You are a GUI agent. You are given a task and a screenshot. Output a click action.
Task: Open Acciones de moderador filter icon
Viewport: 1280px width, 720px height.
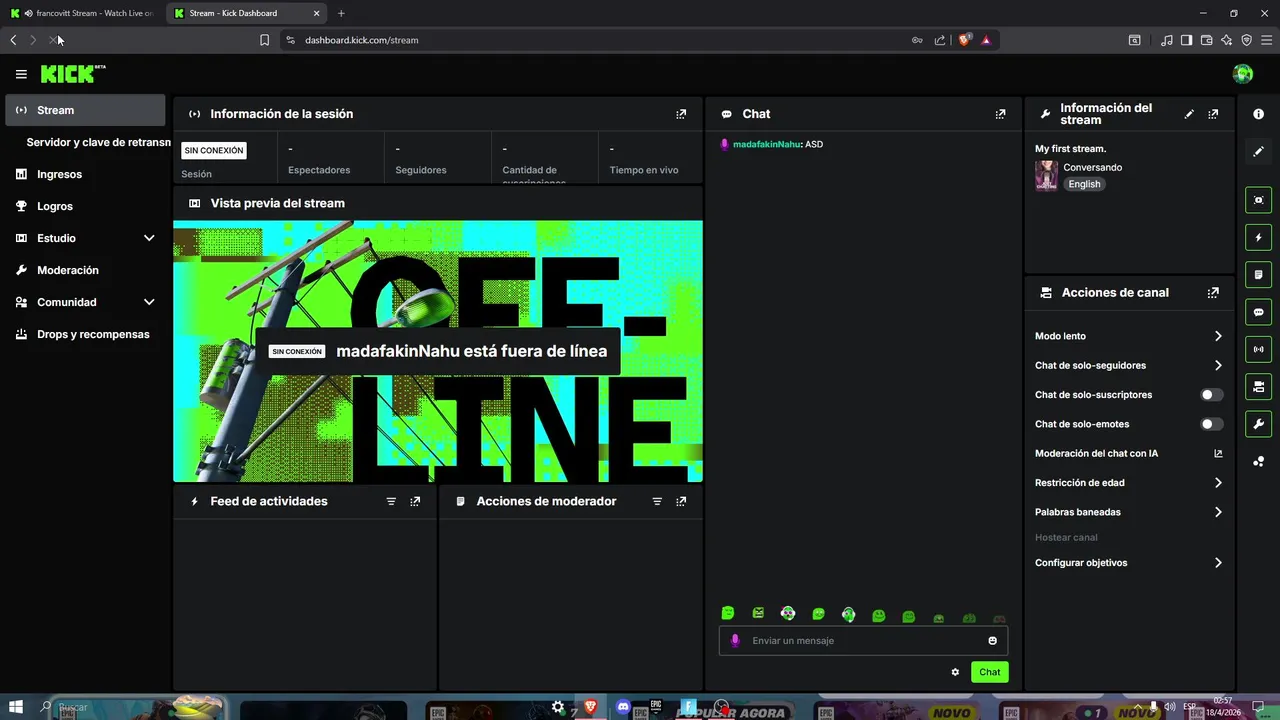click(x=657, y=501)
